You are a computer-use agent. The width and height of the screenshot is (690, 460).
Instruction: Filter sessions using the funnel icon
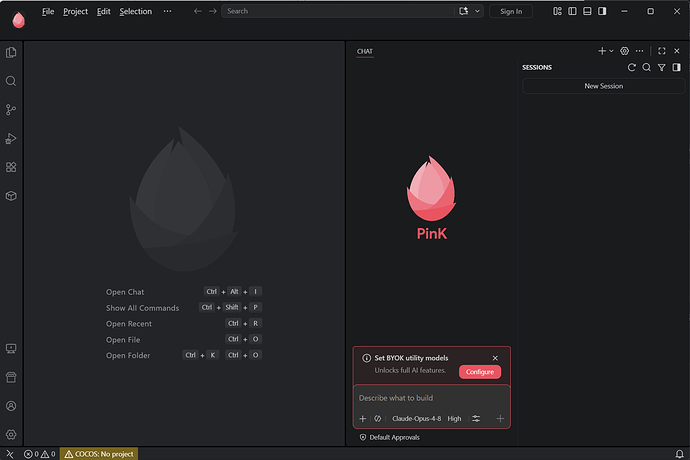click(x=661, y=67)
